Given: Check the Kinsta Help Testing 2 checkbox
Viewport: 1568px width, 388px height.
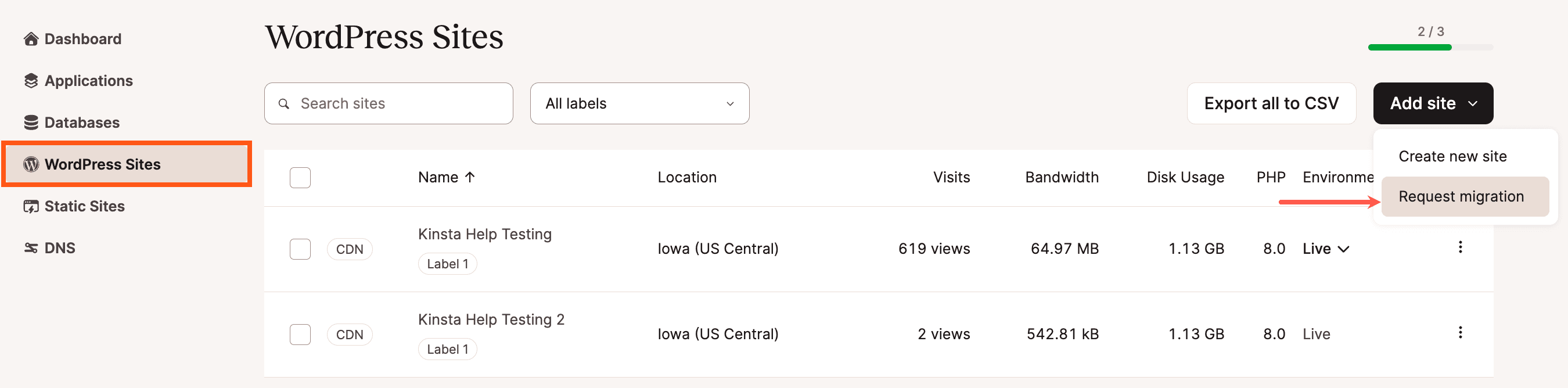Looking at the screenshot, I should click(300, 335).
